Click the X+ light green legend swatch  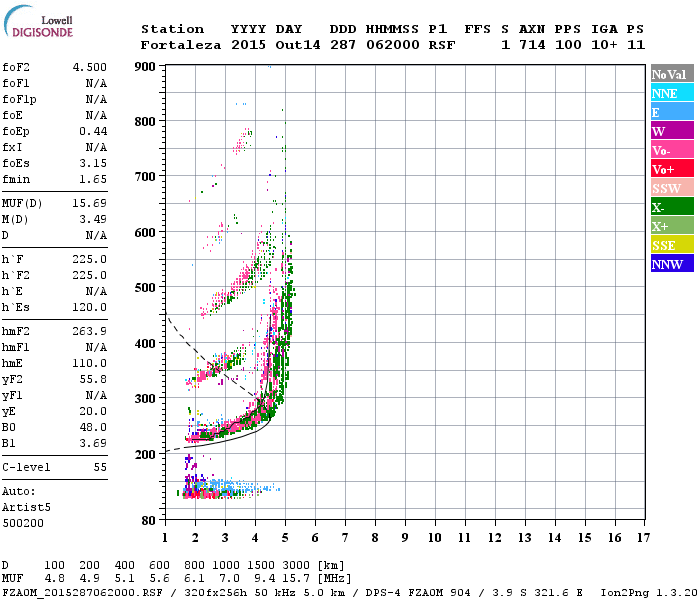(672, 225)
